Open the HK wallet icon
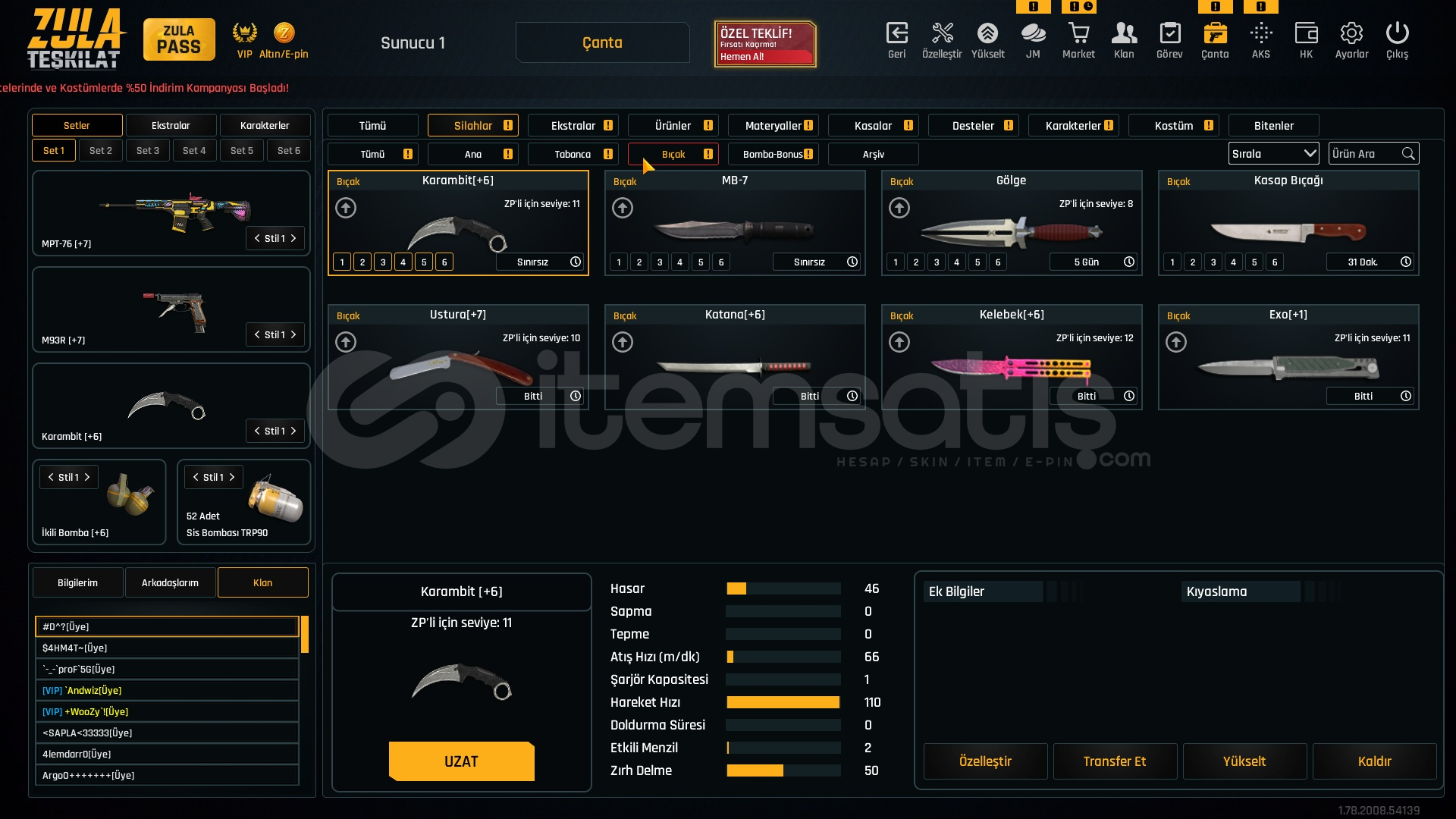 pos(1306,33)
